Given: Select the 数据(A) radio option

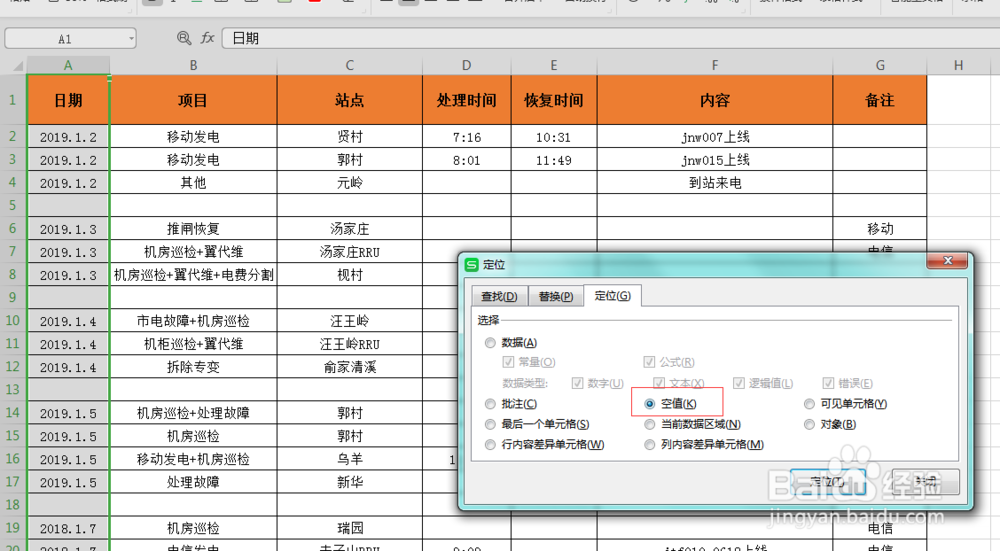Looking at the screenshot, I should pos(490,342).
